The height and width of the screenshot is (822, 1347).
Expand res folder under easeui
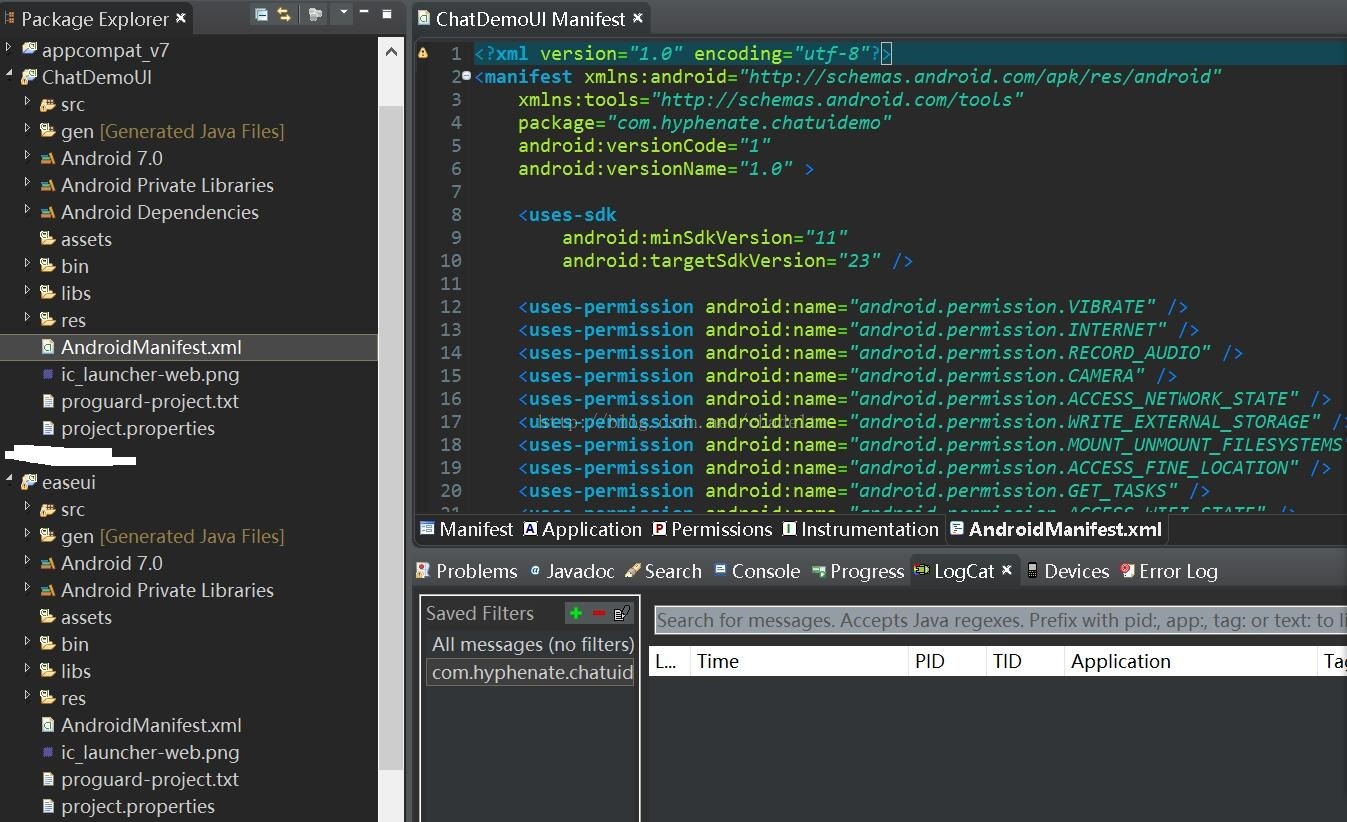[28, 697]
